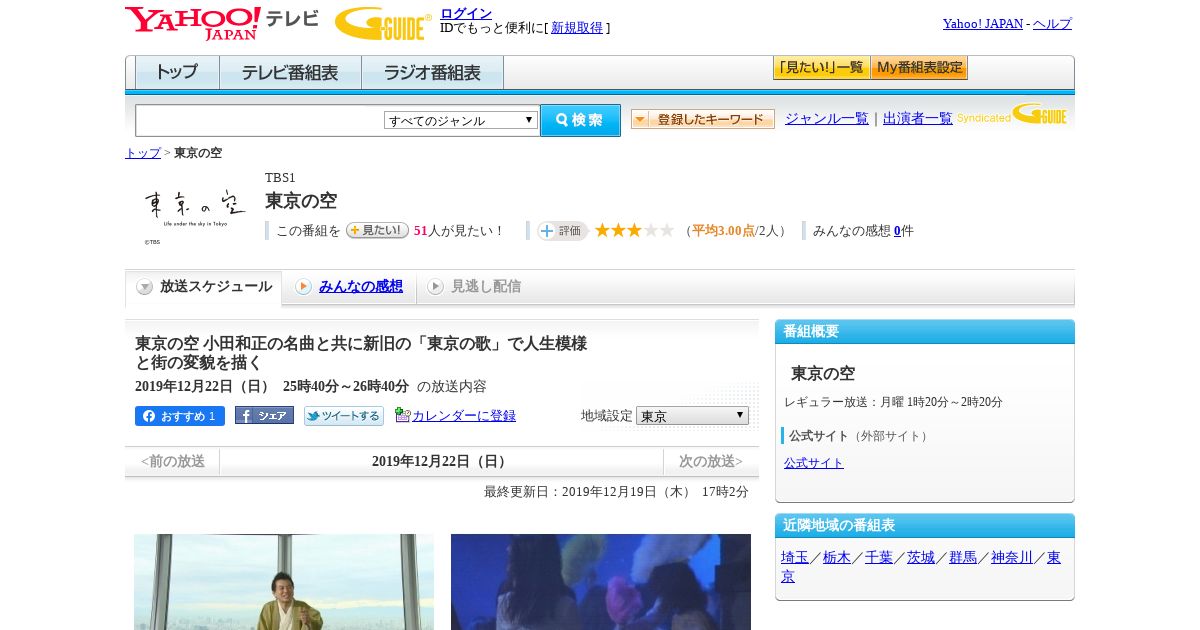Open Yahoo! JAPAN link at top right
The image size is (1200, 630).
[983, 24]
